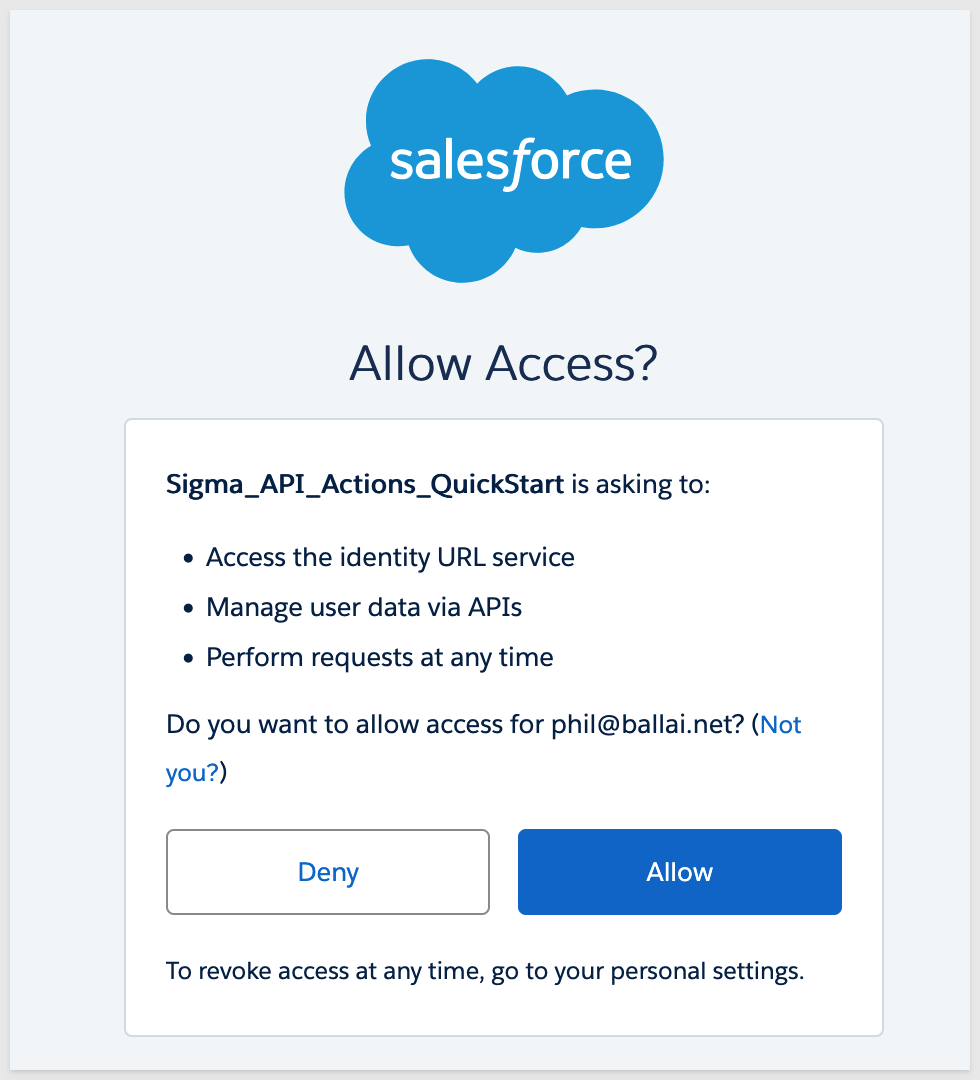
Task: Click the phil@ballai.net email address
Action: pos(646,725)
